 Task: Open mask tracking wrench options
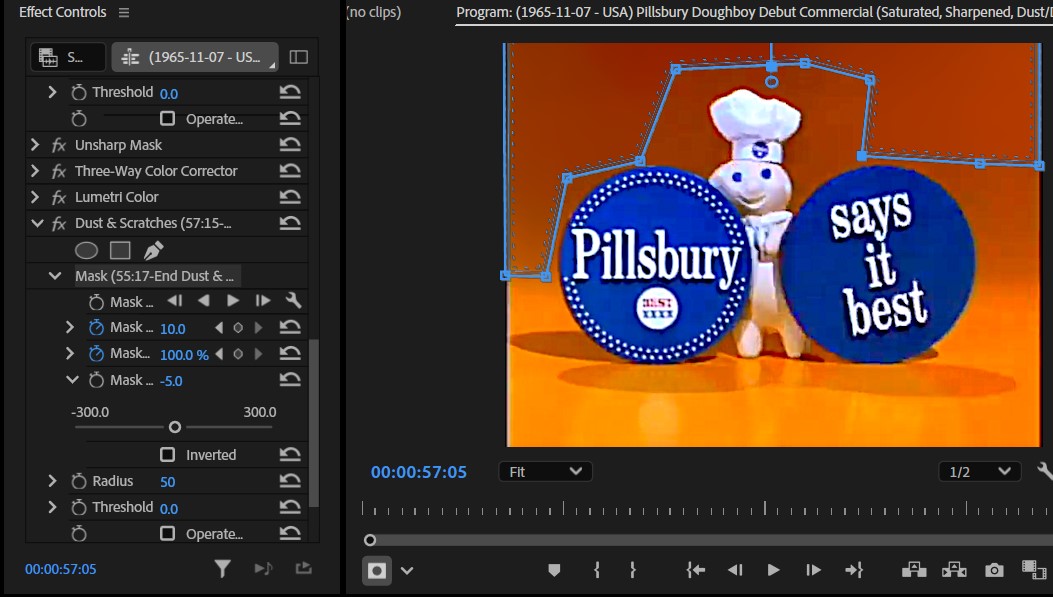point(293,300)
